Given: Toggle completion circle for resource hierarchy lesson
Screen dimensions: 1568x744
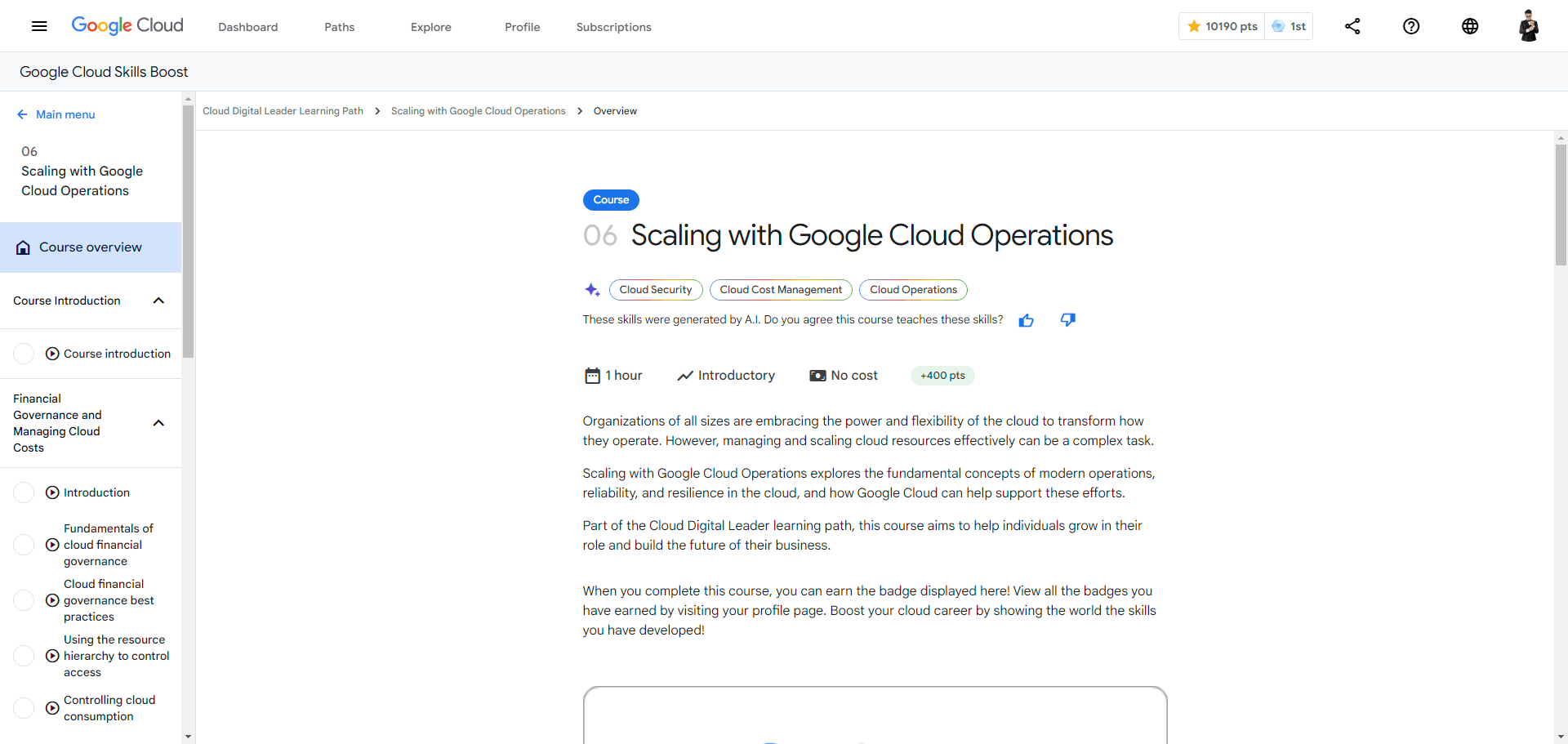Looking at the screenshot, I should tap(24, 656).
